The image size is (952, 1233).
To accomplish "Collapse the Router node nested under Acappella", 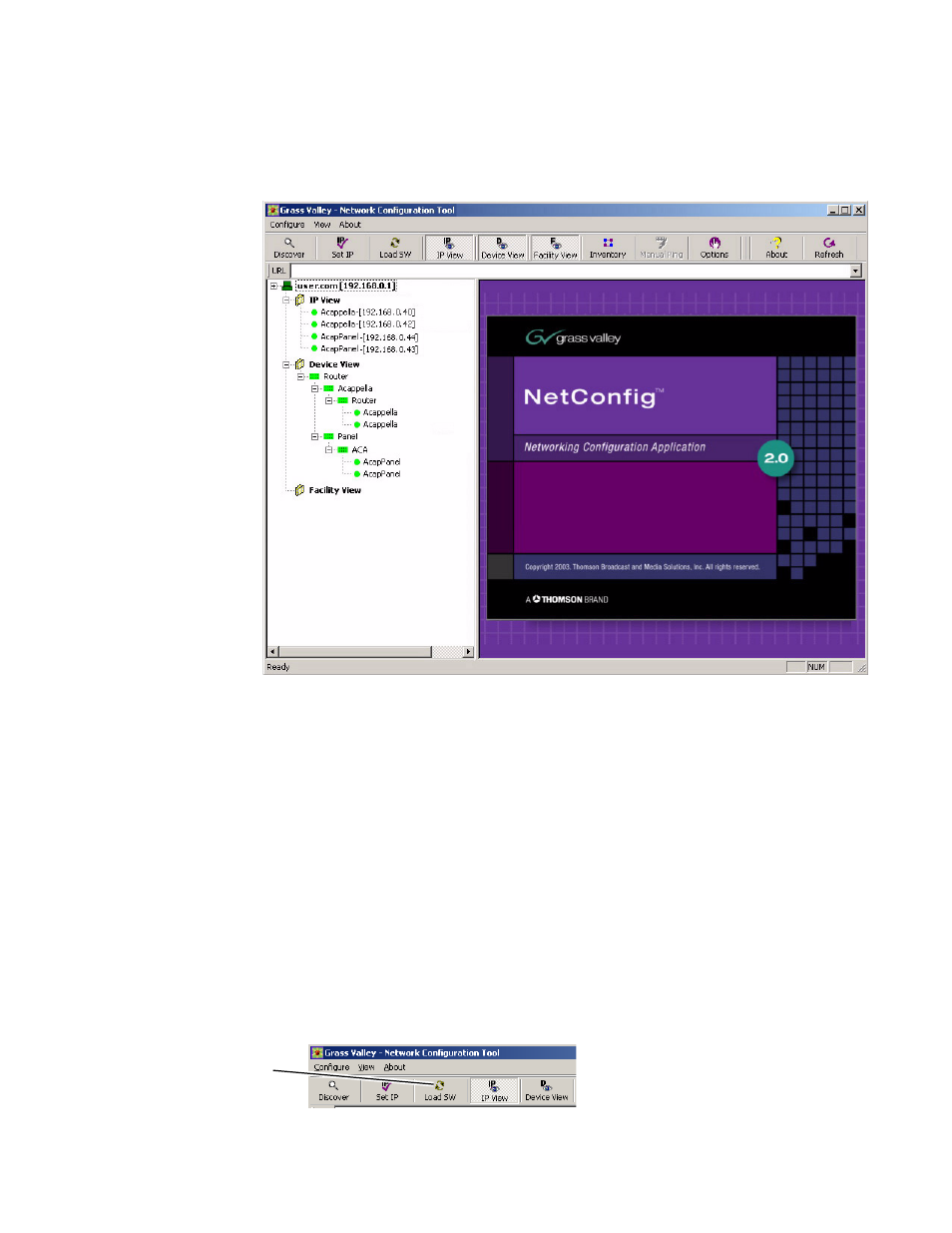I will click(x=328, y=400).
